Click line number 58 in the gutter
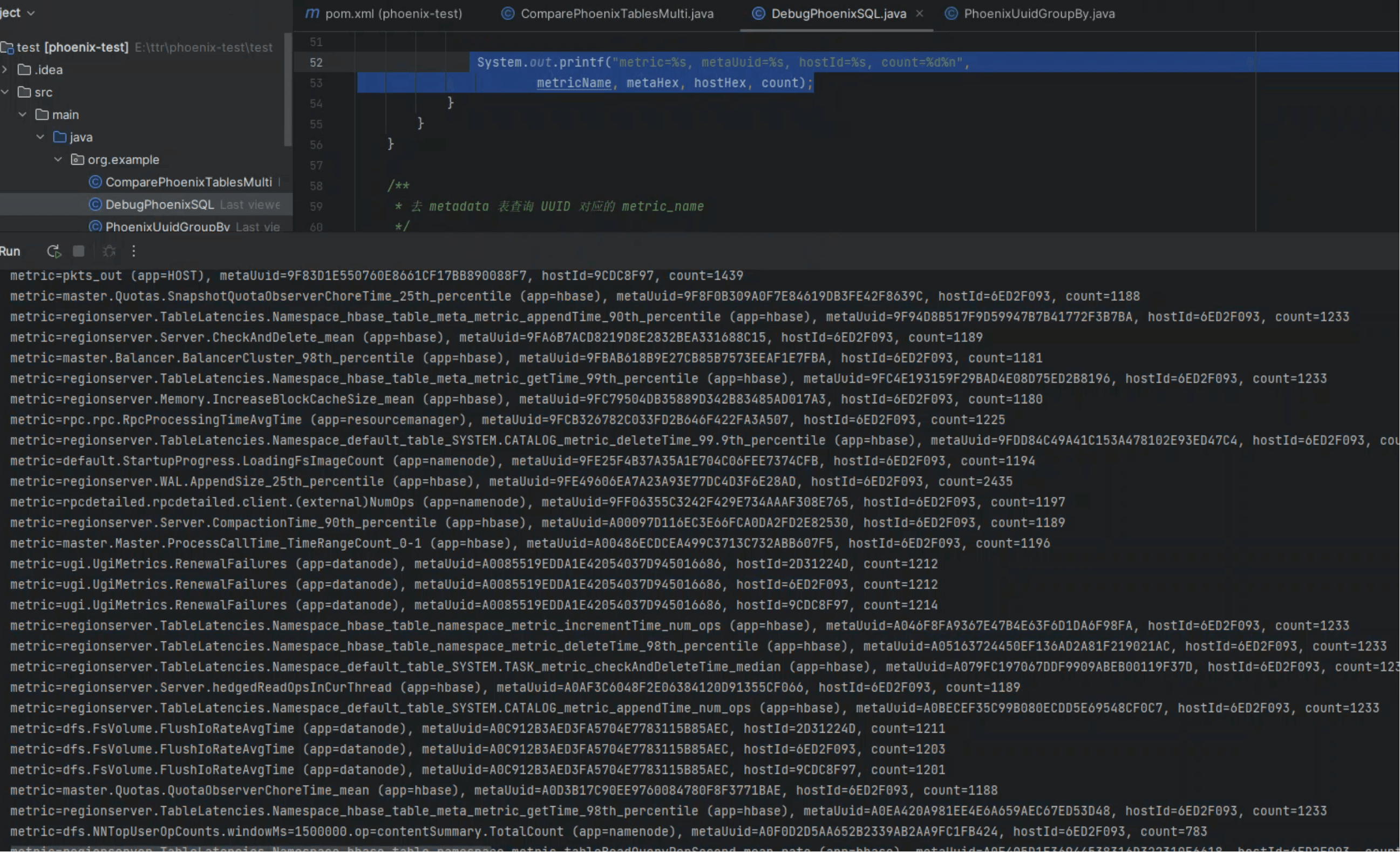The width and height of the screenshot is (1400, 852). pyautogui.click(x=316, y=186)
